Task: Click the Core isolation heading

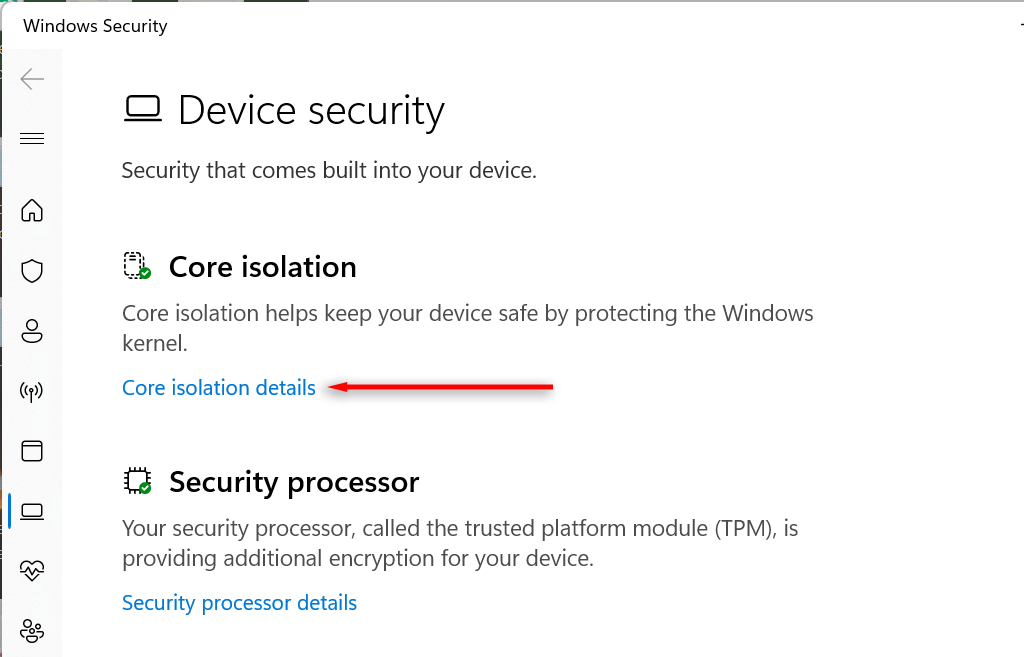Action: pos(262,267)
